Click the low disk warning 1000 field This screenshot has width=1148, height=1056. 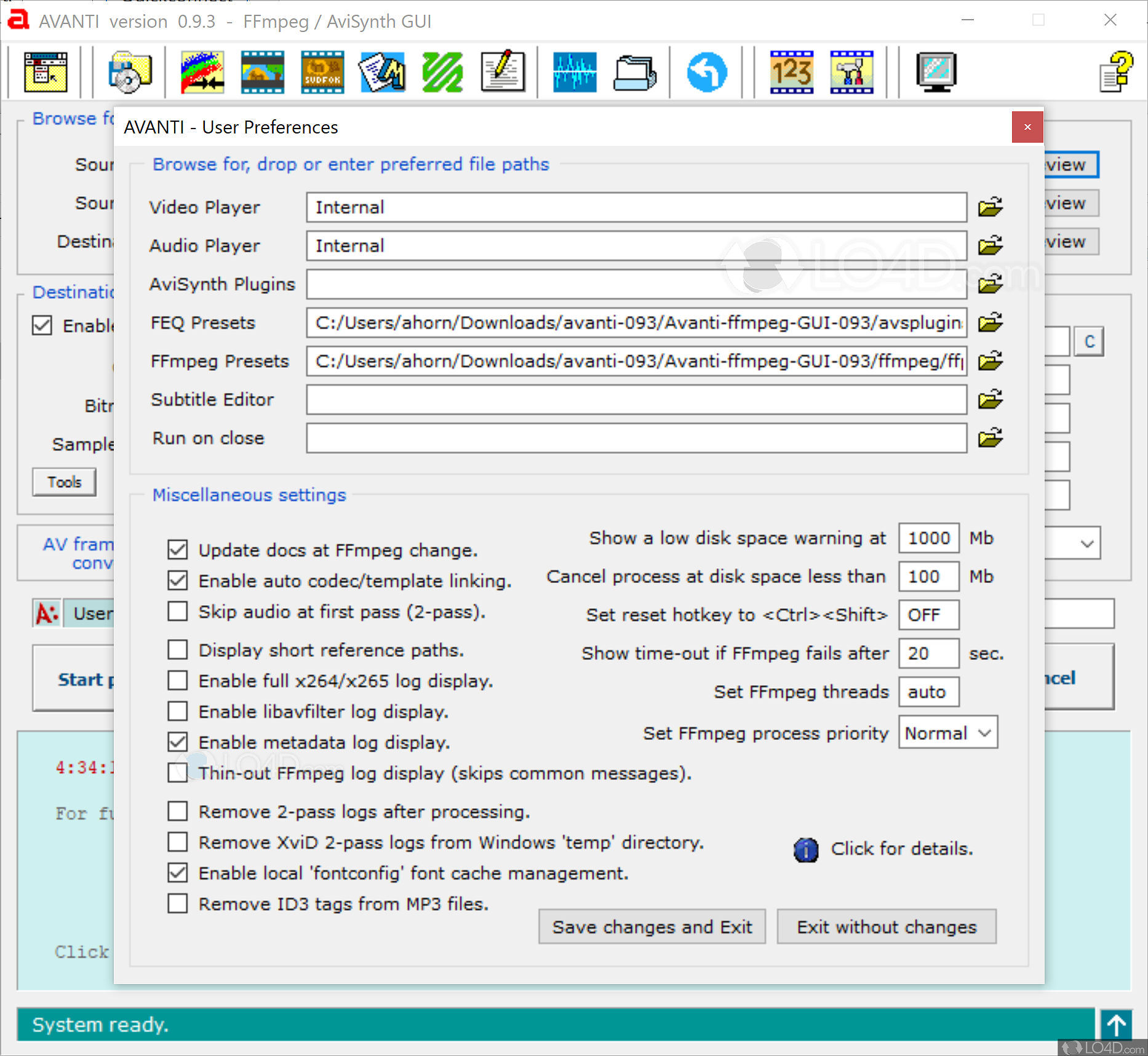pyautogui.click(x=929, y=538)
